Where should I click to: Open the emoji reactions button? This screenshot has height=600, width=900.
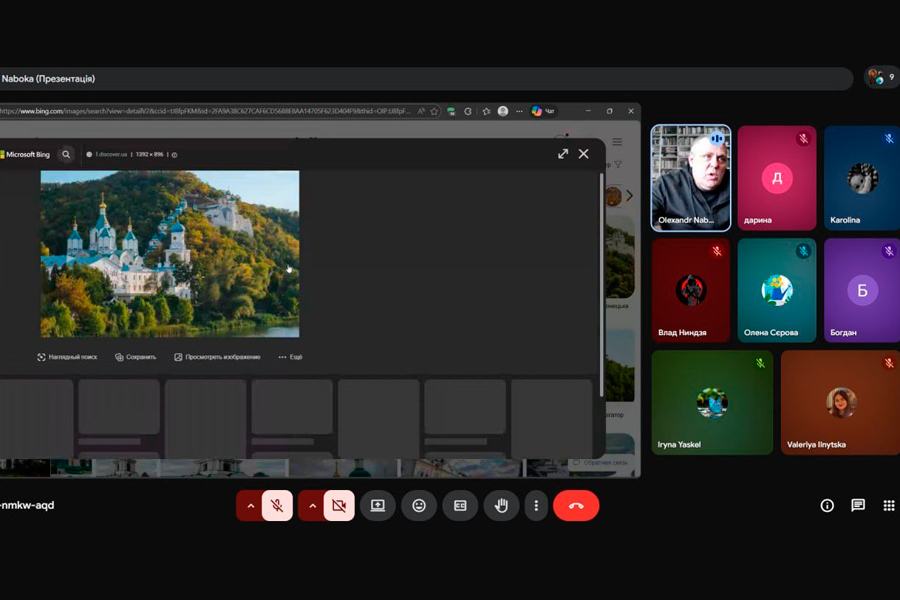(419, 506)
